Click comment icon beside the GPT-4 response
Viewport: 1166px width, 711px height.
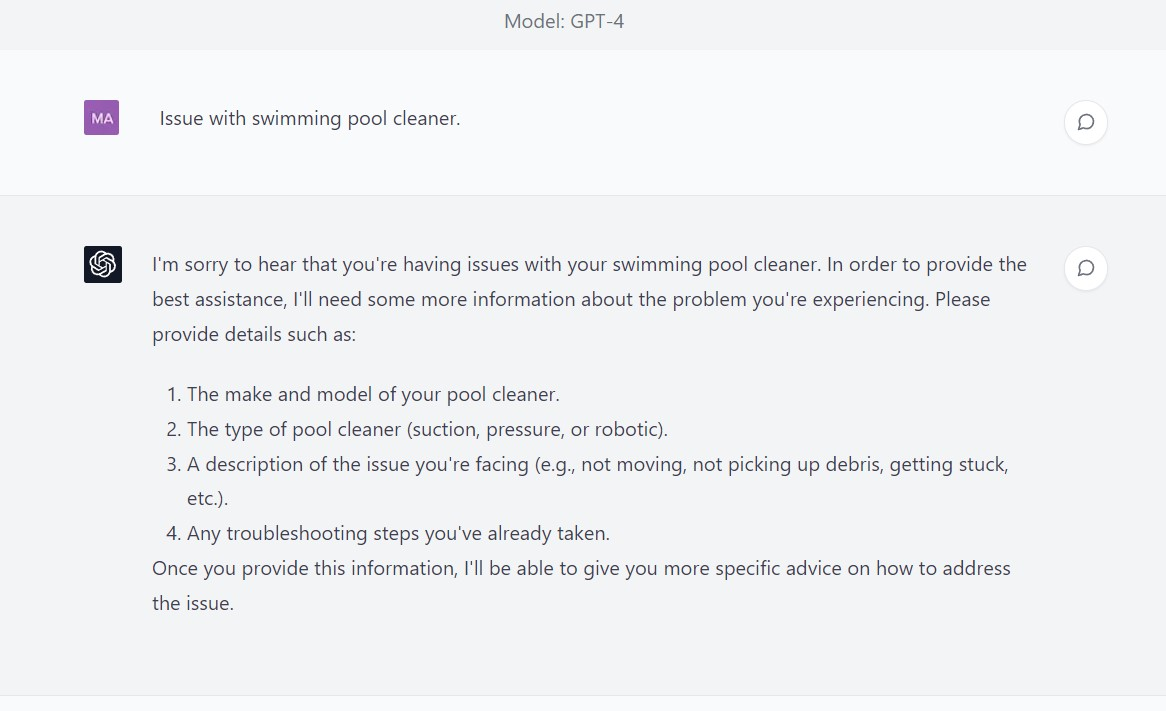point(1085,268)
